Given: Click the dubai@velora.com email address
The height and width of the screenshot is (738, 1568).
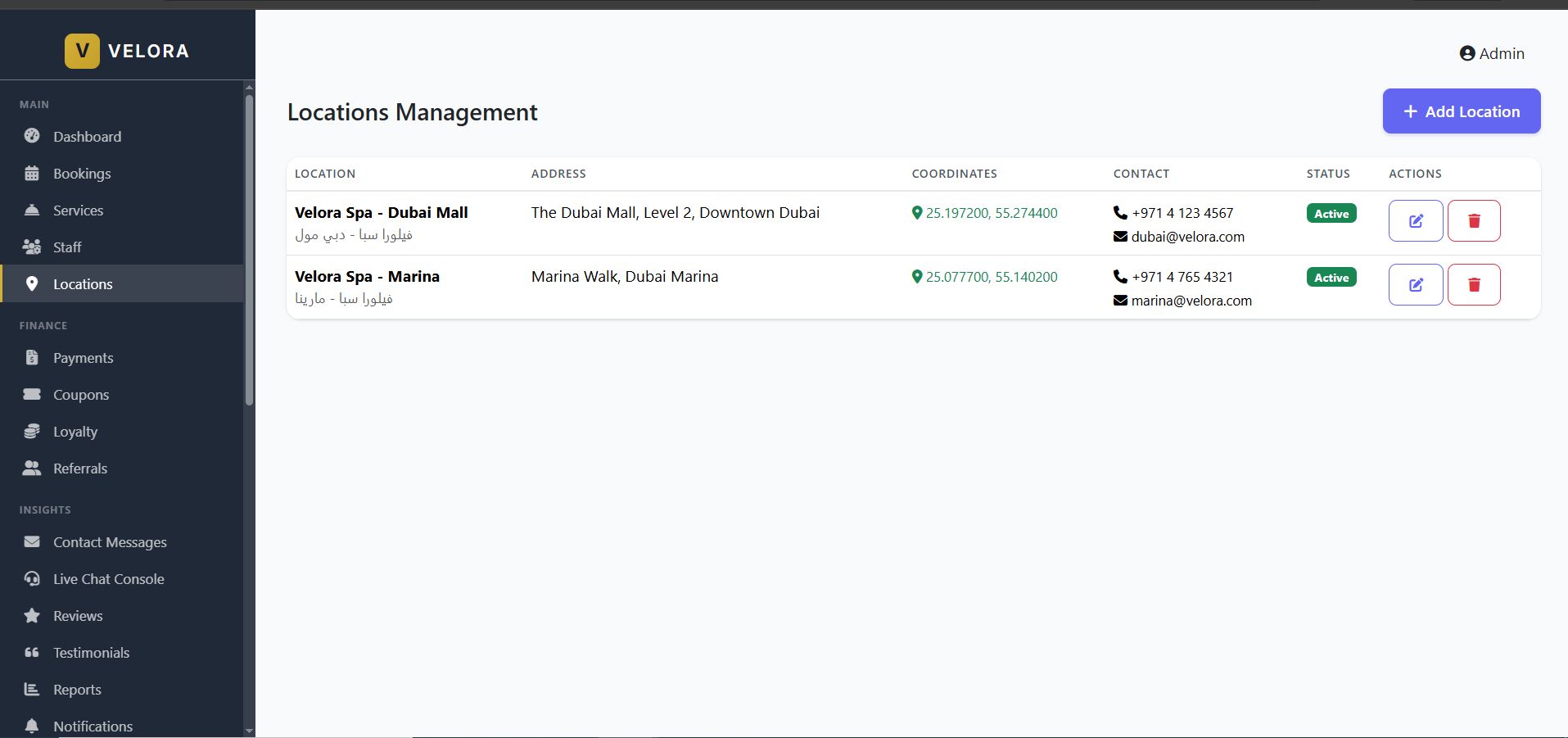Looking at the screenshot, I should (1187, 237).
